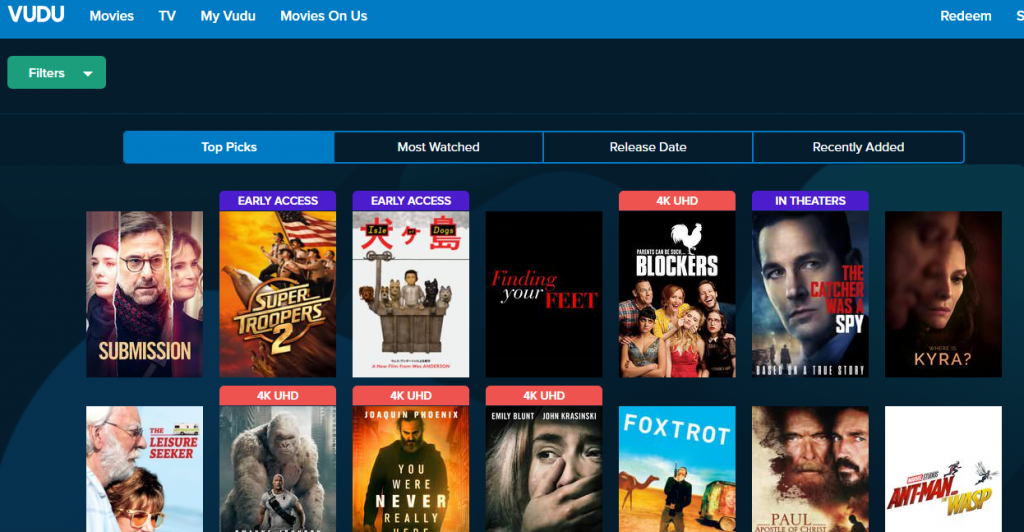Click Early Access badge above Isle of Dogs
The width and height of the screenshot is (1024, 532).
(411, 200)
